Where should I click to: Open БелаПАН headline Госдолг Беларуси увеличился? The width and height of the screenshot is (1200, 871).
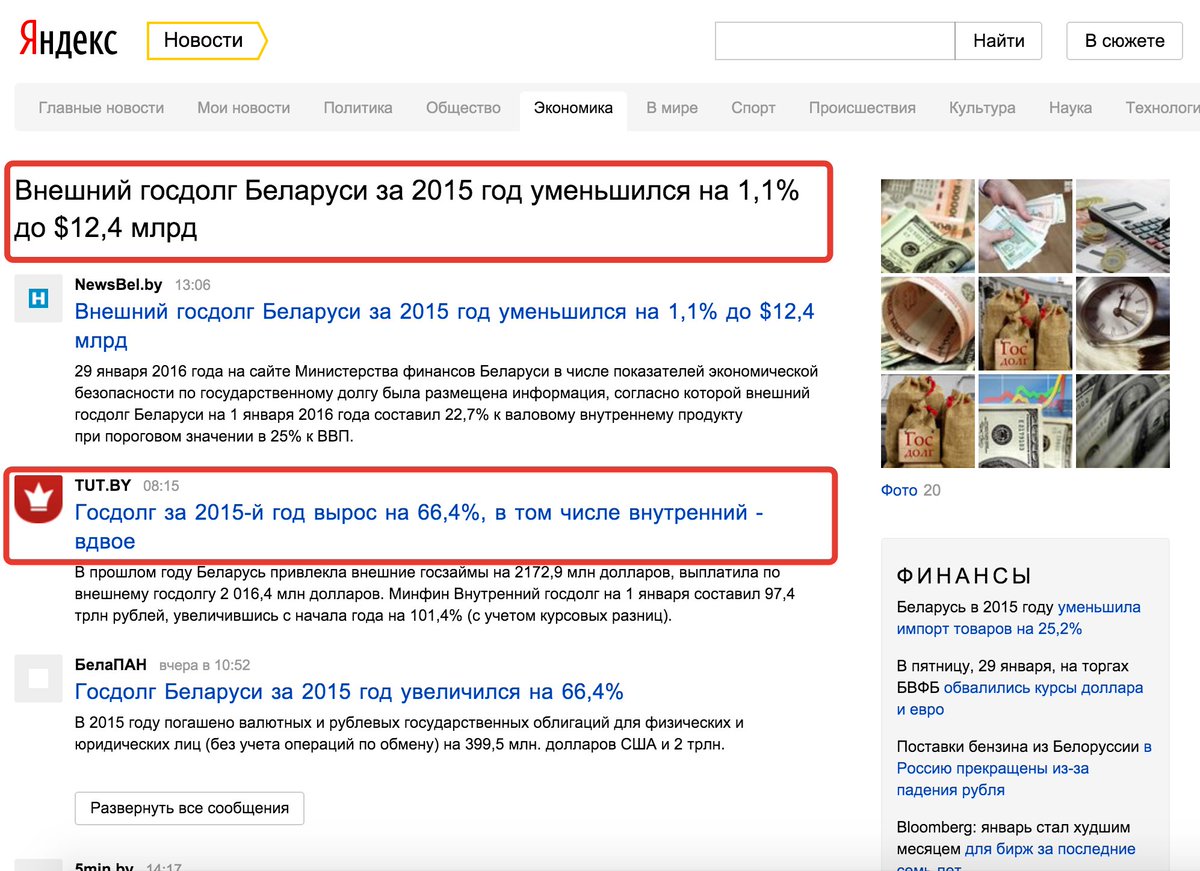[349, 692]
